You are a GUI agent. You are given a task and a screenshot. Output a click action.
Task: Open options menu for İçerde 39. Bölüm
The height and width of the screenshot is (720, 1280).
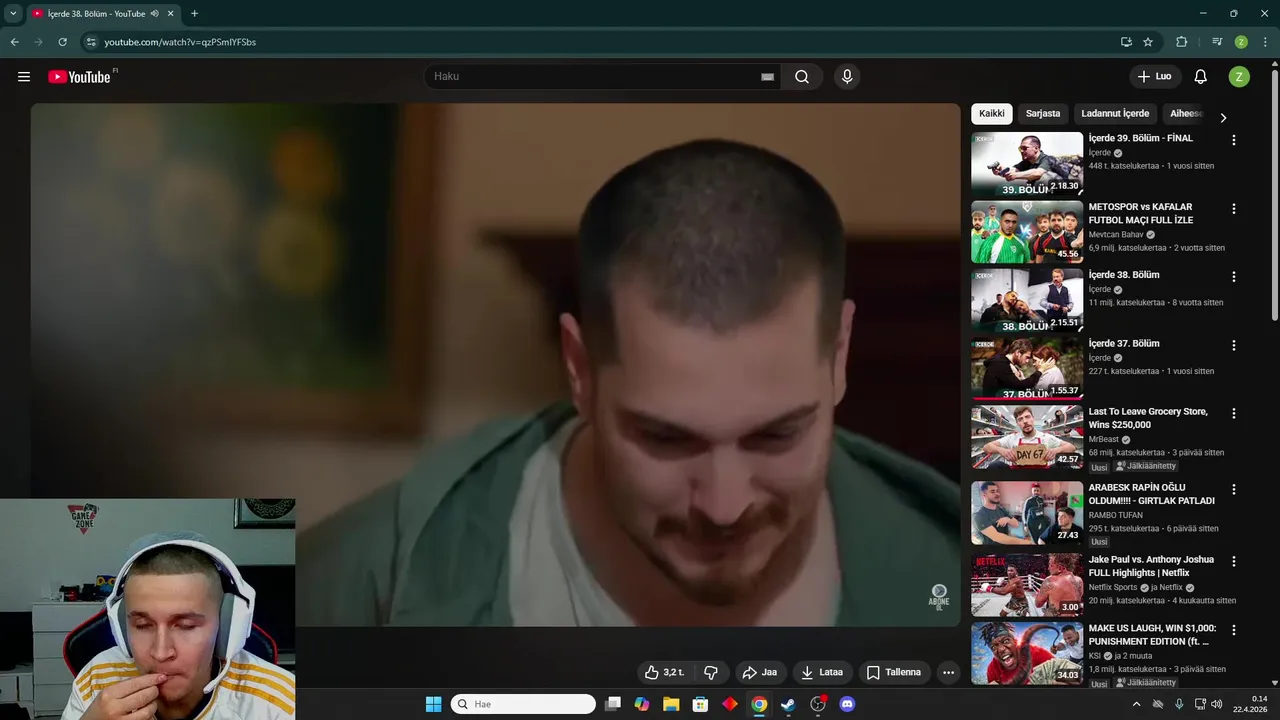1234,140
